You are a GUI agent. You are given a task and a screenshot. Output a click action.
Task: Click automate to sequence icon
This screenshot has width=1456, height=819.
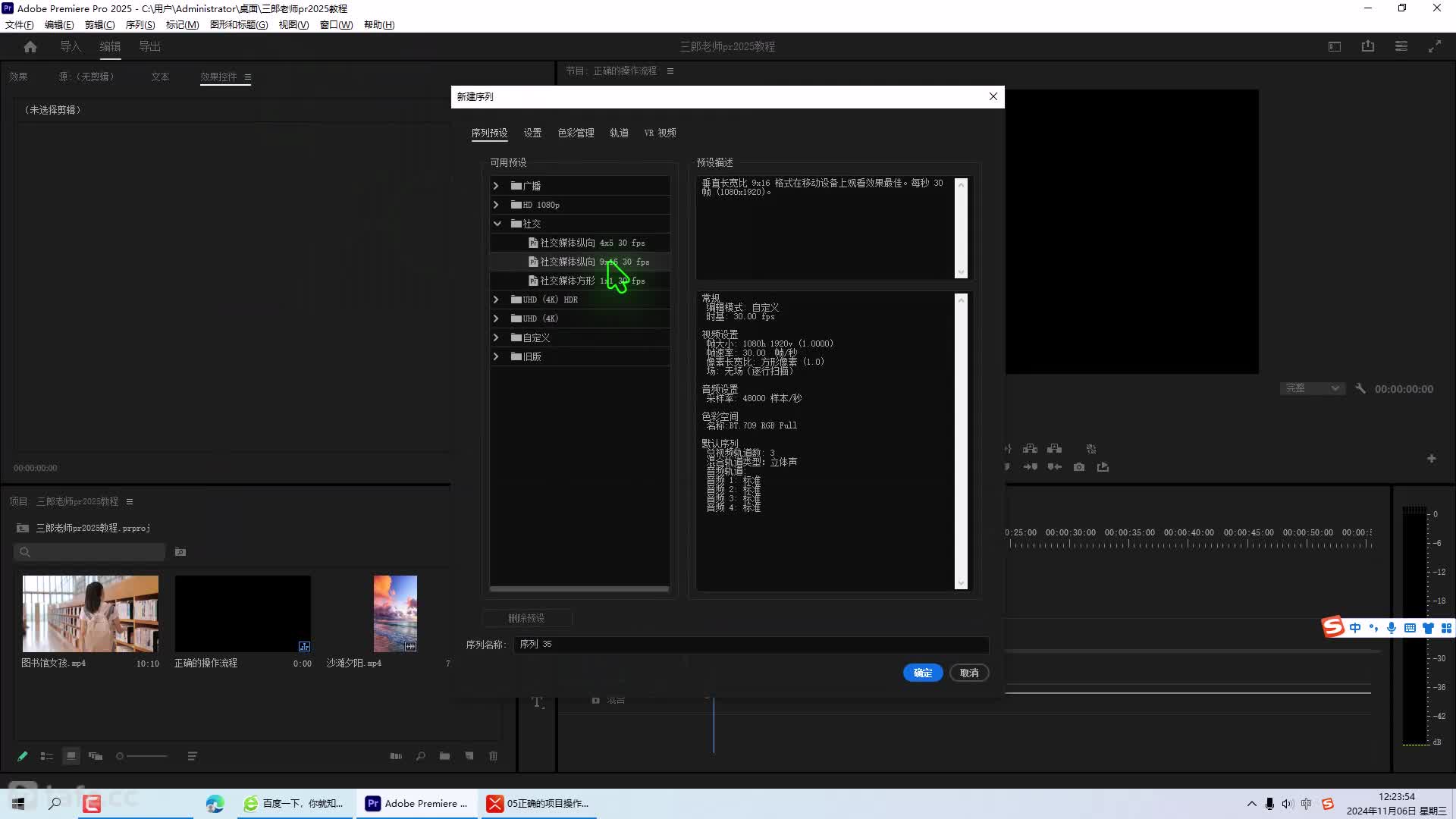pyautogui.click(x=396, y=756)
